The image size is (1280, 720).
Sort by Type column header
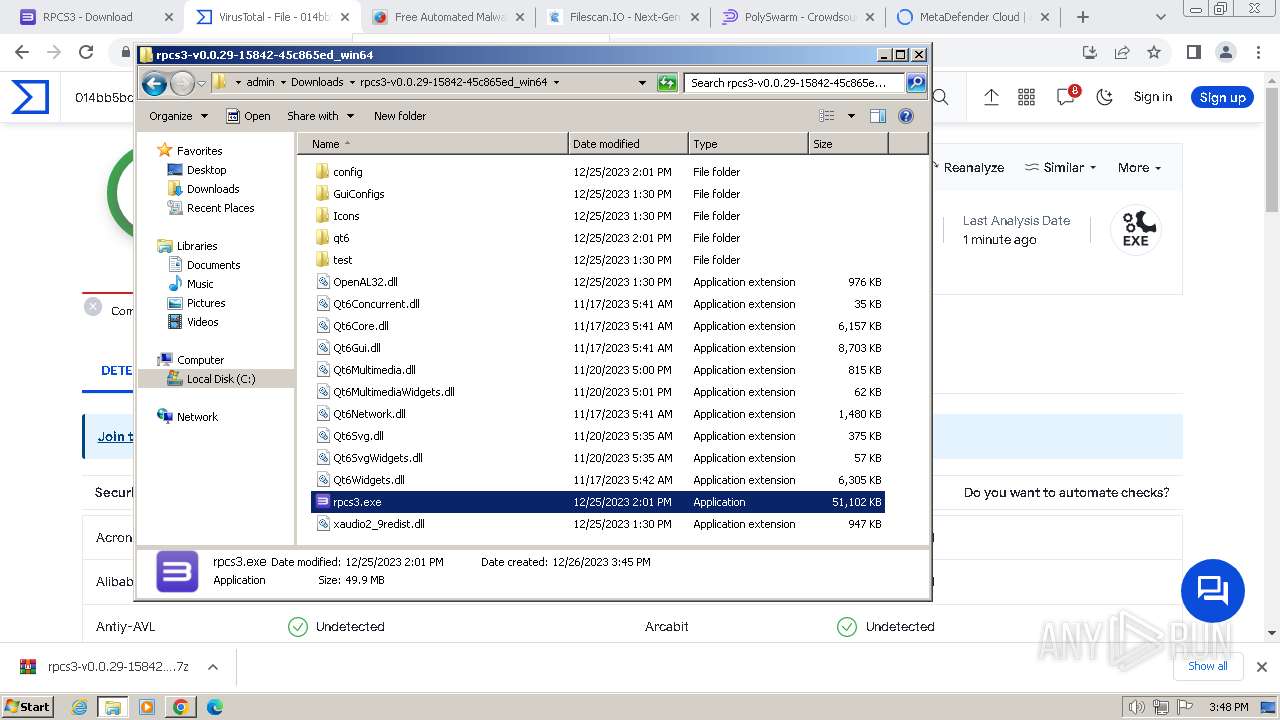point(748,144)
